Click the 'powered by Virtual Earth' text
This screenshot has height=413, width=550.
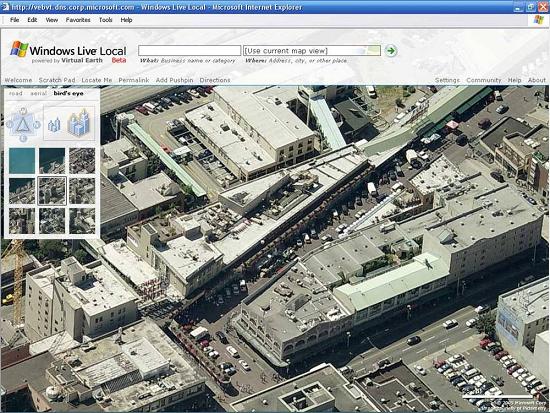(x=67, y=60)
